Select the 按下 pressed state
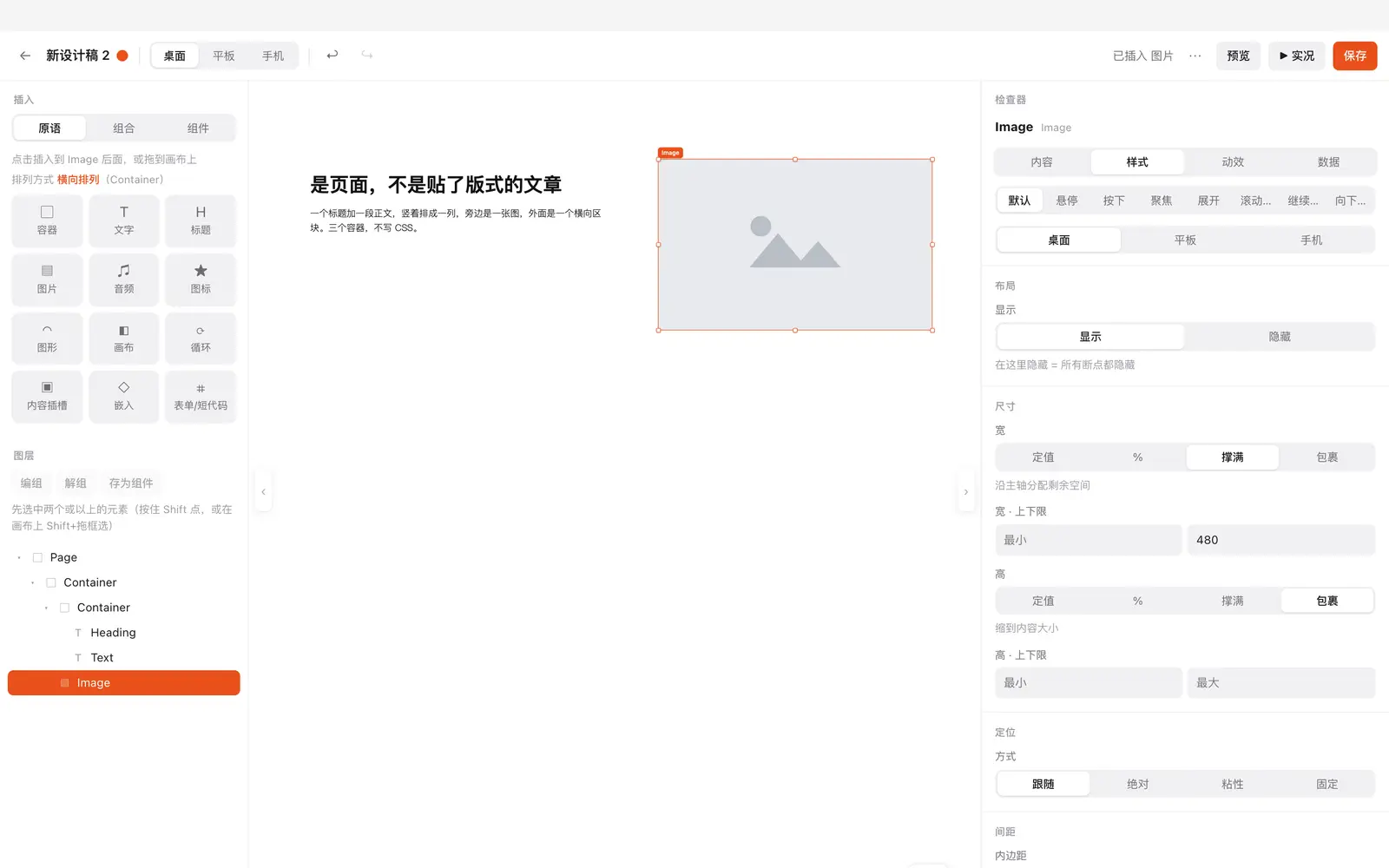Image resolution: width=1389 pixels, height=868 pixels. pos(1114,201)
